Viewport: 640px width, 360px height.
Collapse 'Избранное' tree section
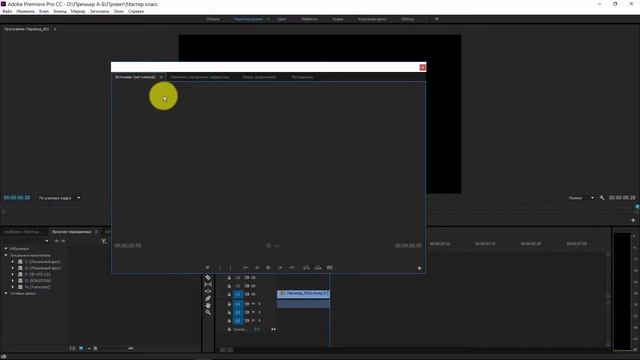pos(6,249)
